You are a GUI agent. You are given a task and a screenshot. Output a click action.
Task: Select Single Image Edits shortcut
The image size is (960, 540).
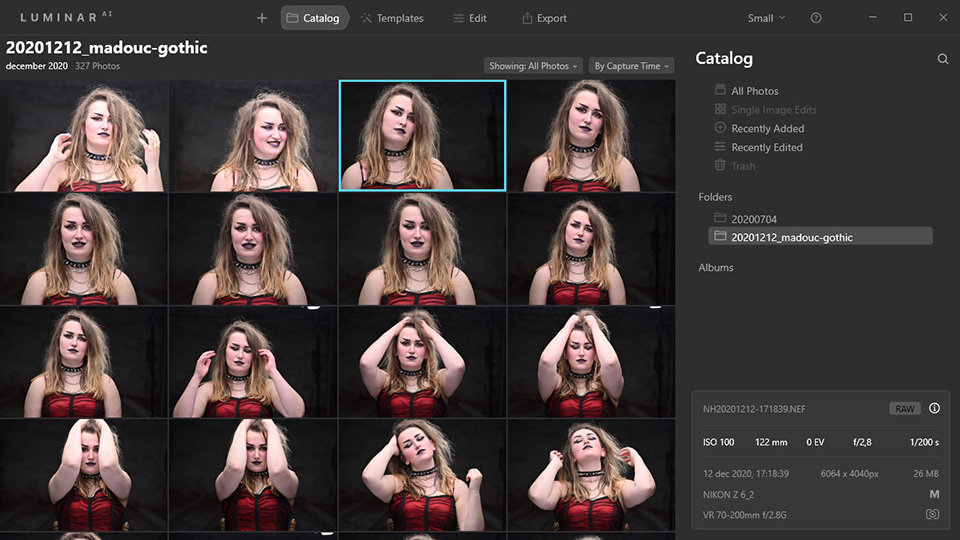[x=774, y=110]
